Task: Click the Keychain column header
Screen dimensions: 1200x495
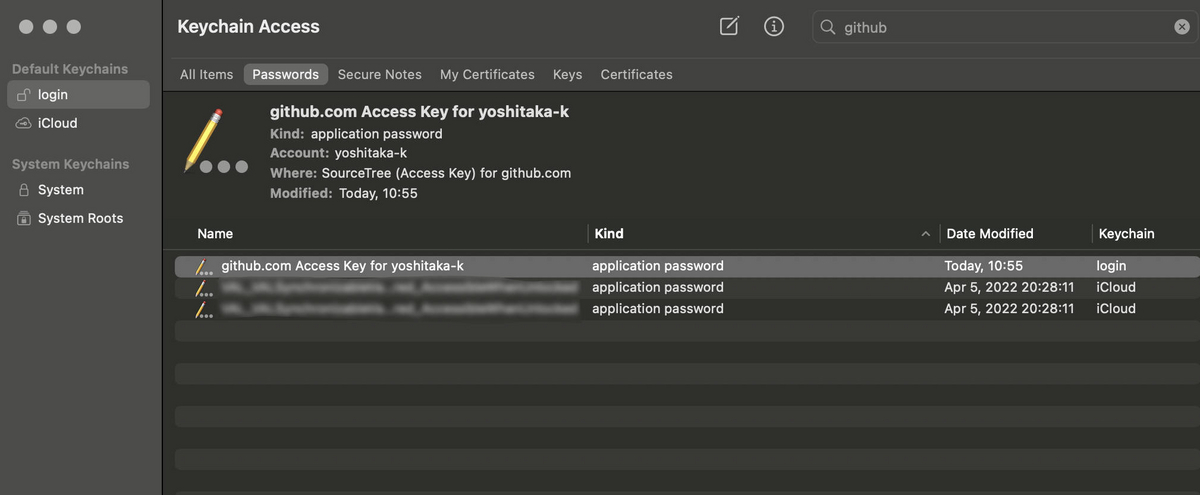Action: coord(1126,234)
